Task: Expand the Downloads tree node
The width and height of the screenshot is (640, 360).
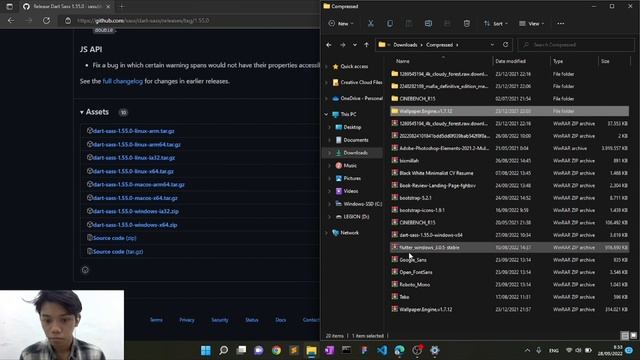Action: (x=330, y=153)
